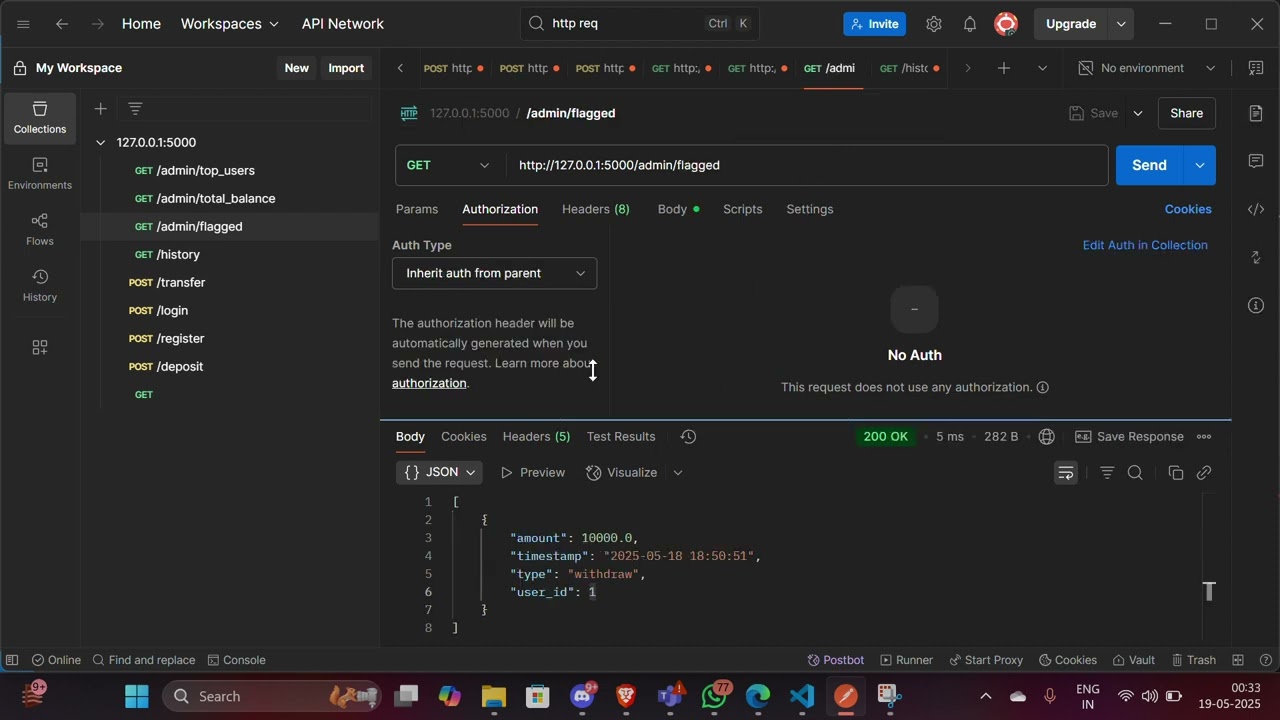Open the tab list chevron dropdown
The height and width of the screenshot is (720, 1280).
click(x=1042, y=68)
